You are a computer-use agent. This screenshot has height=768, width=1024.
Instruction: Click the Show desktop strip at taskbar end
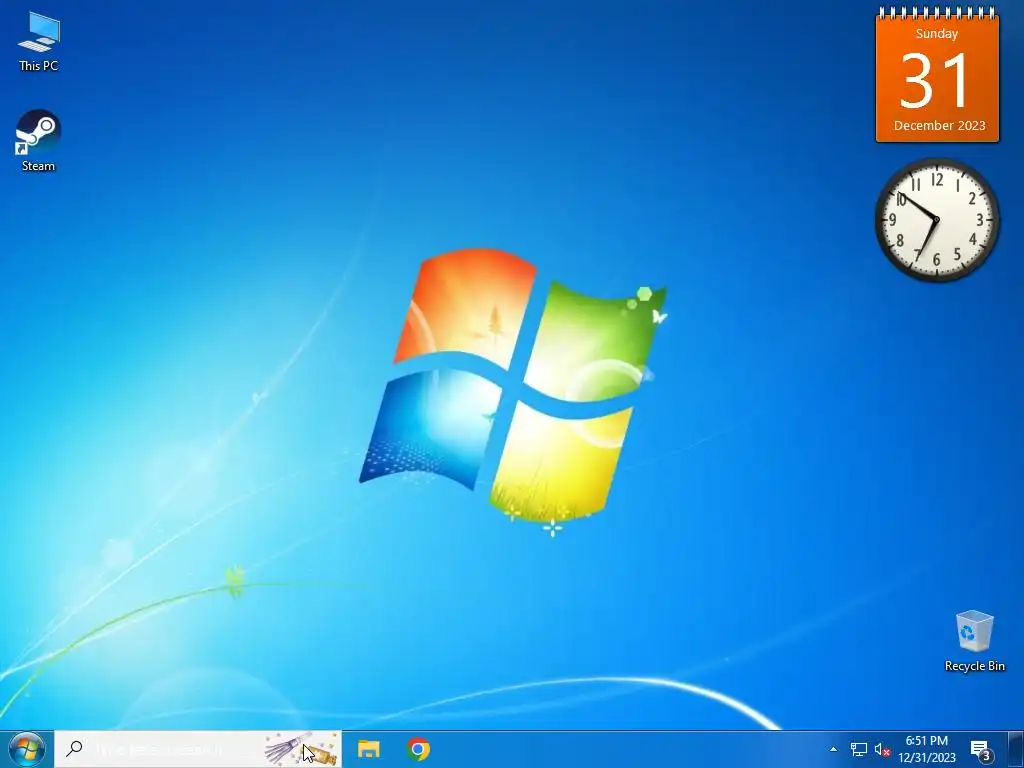point(1016,749)
